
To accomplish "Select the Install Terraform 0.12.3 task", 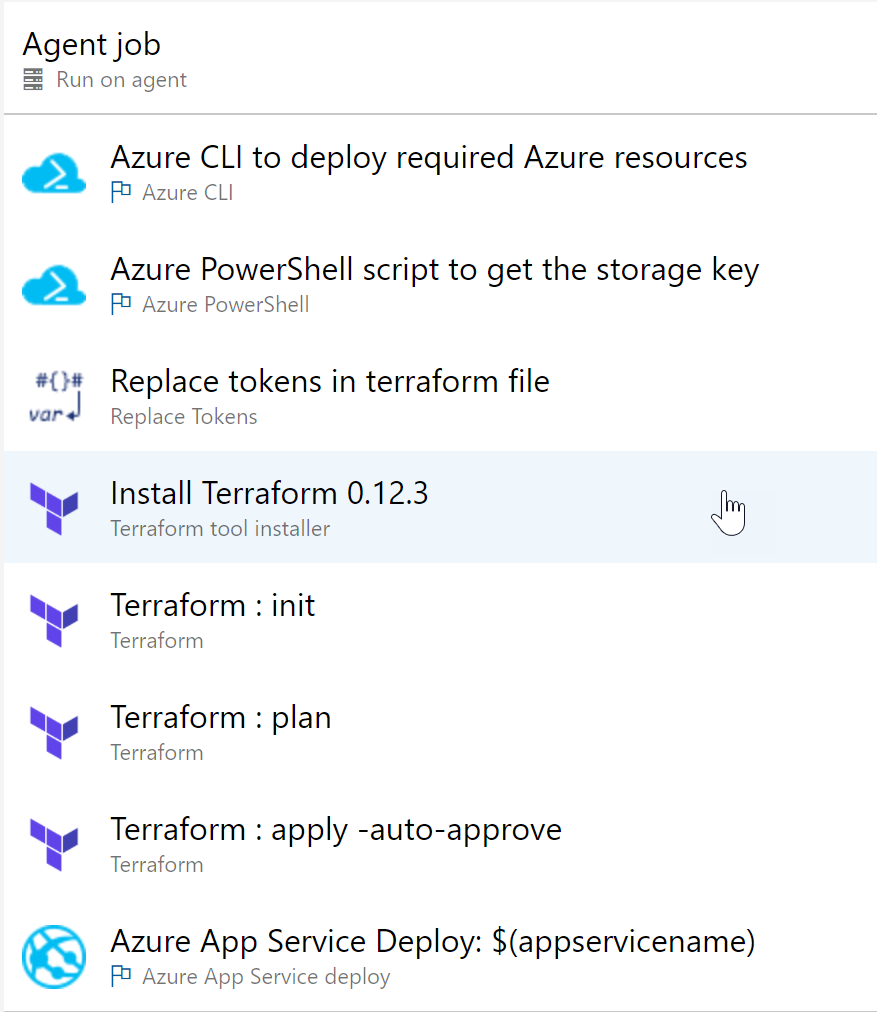I will [x=440, y=507].
